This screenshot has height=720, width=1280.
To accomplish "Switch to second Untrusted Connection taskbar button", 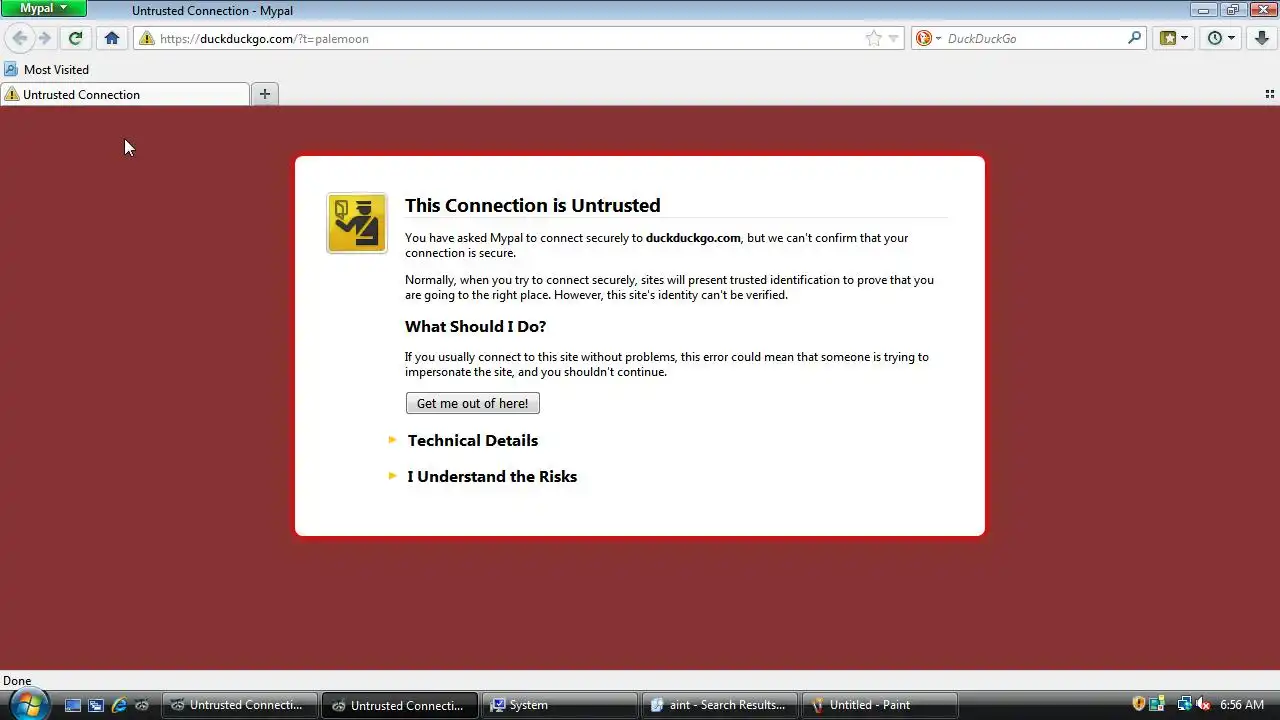I will pyautogui.click(x=399, y=705).
